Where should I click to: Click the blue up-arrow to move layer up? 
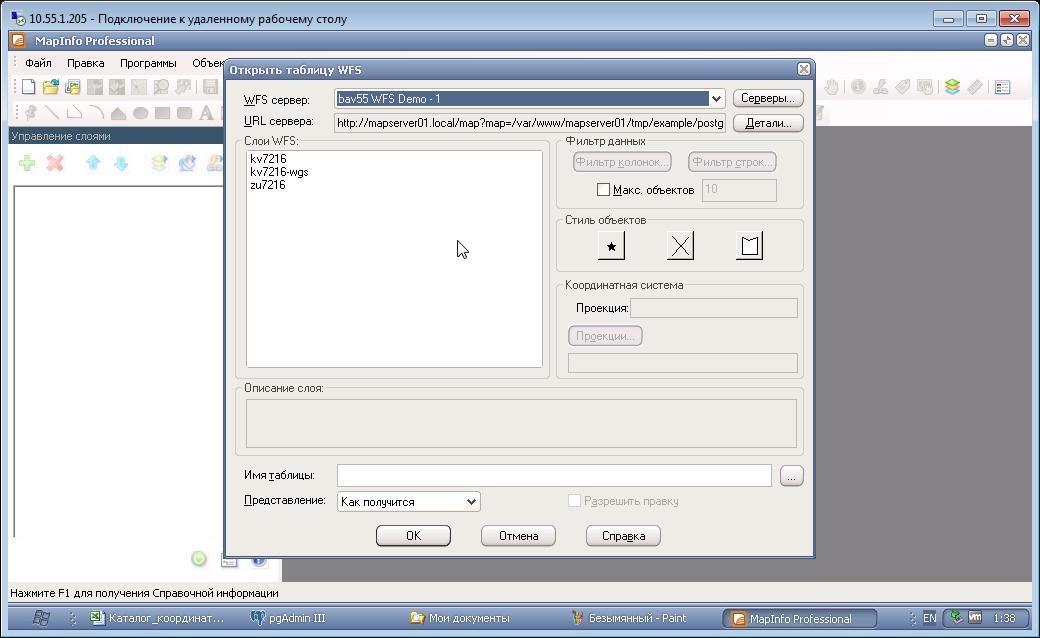pyautogui.click(x=93, y=162)
